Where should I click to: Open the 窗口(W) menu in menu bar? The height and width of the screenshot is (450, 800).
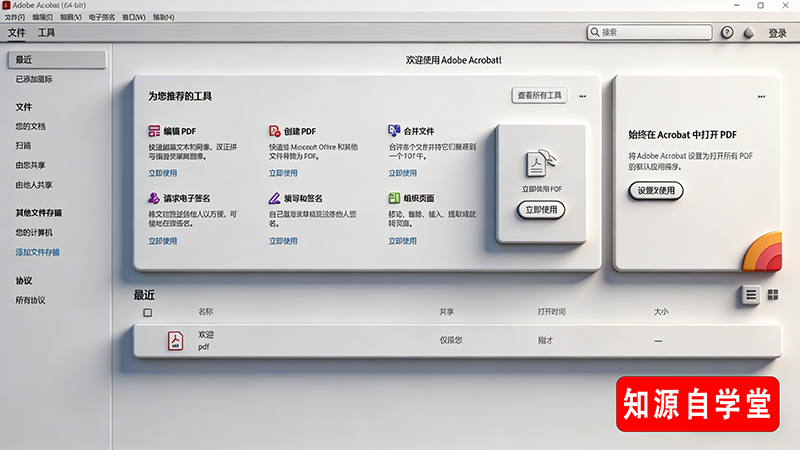coord(132,17)
